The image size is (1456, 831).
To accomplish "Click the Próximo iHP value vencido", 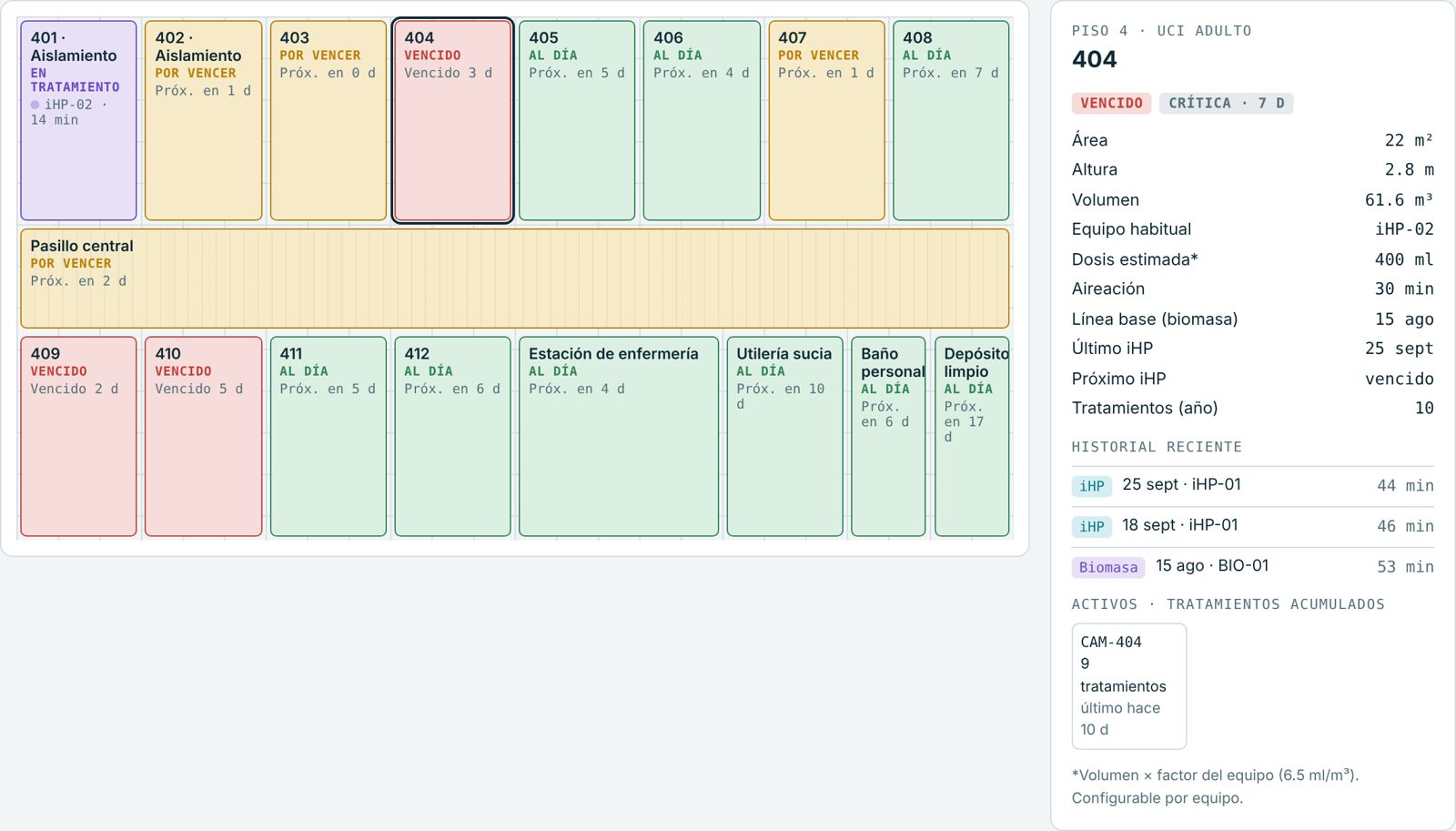I will tap(1399, 379).
